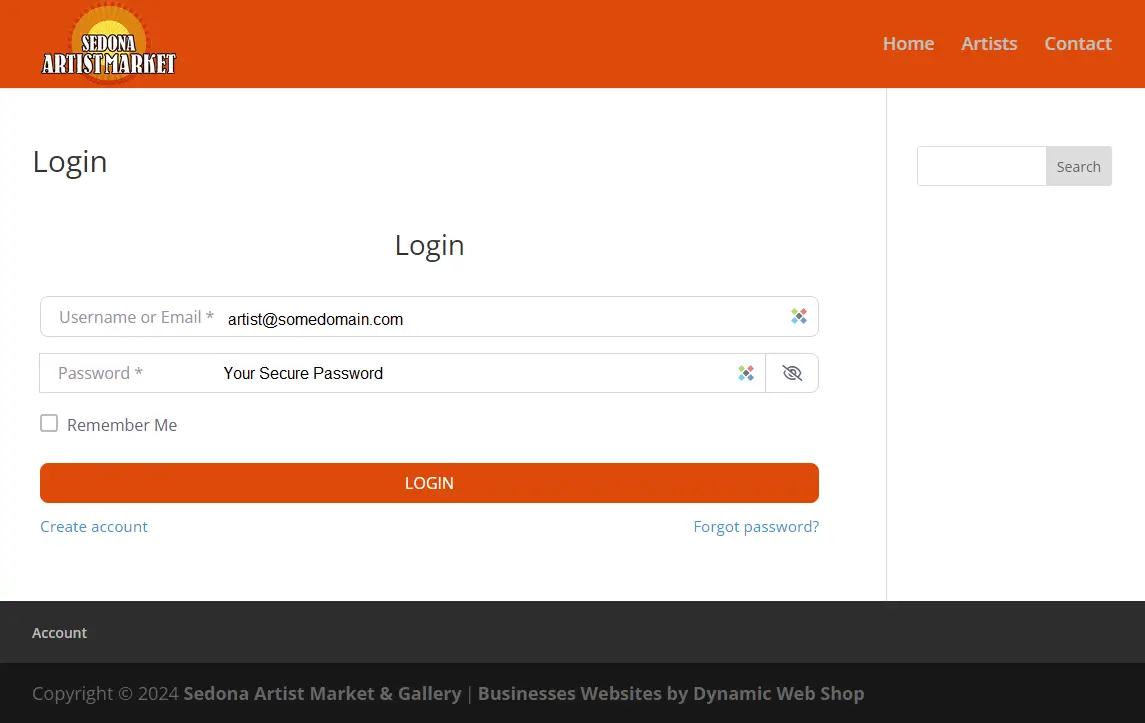
Task: Click password manager icon in password field
Action: 746,373
